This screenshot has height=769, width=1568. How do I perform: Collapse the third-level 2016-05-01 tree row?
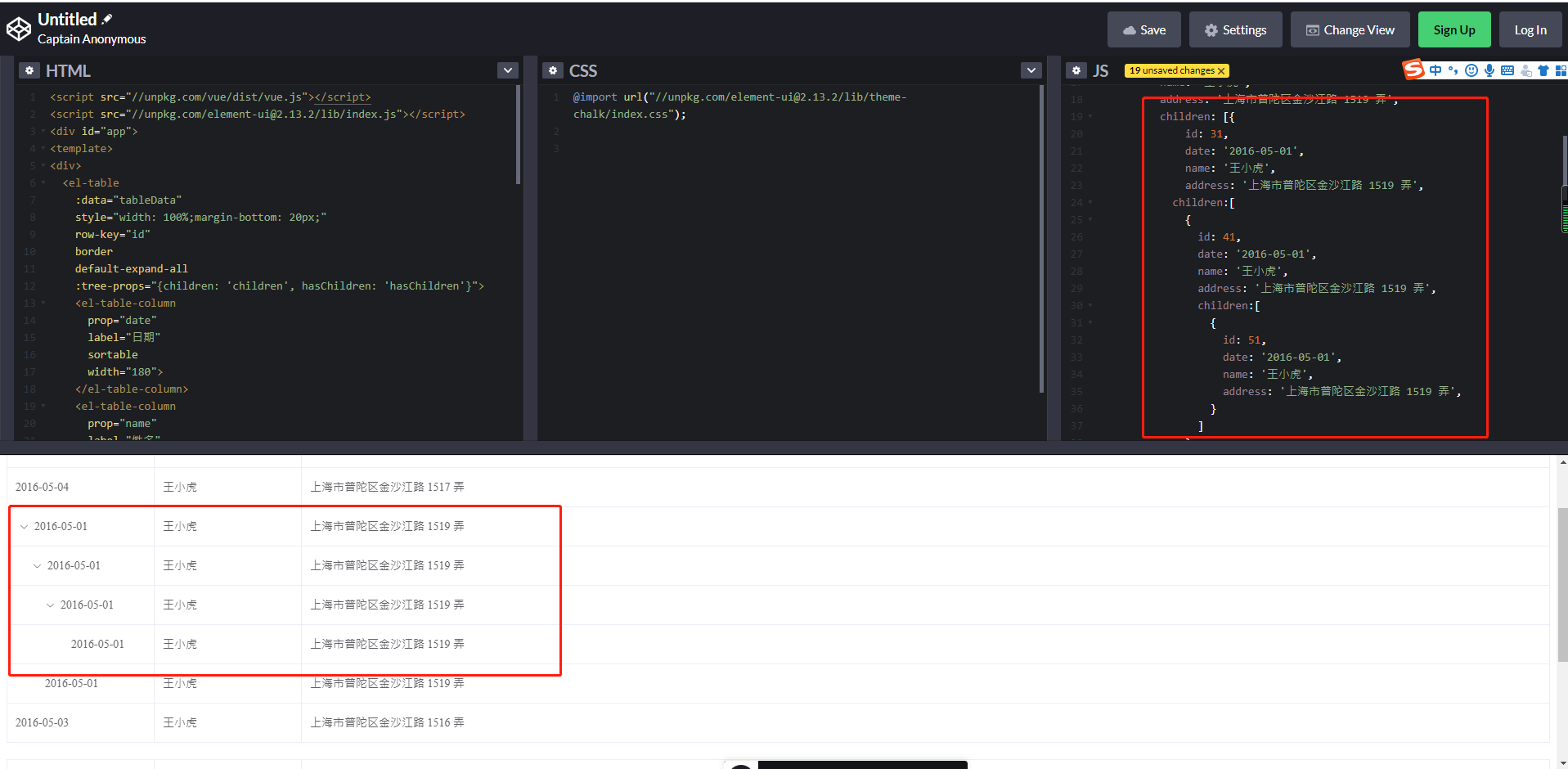pyautogui.click(x=50, y=605)
